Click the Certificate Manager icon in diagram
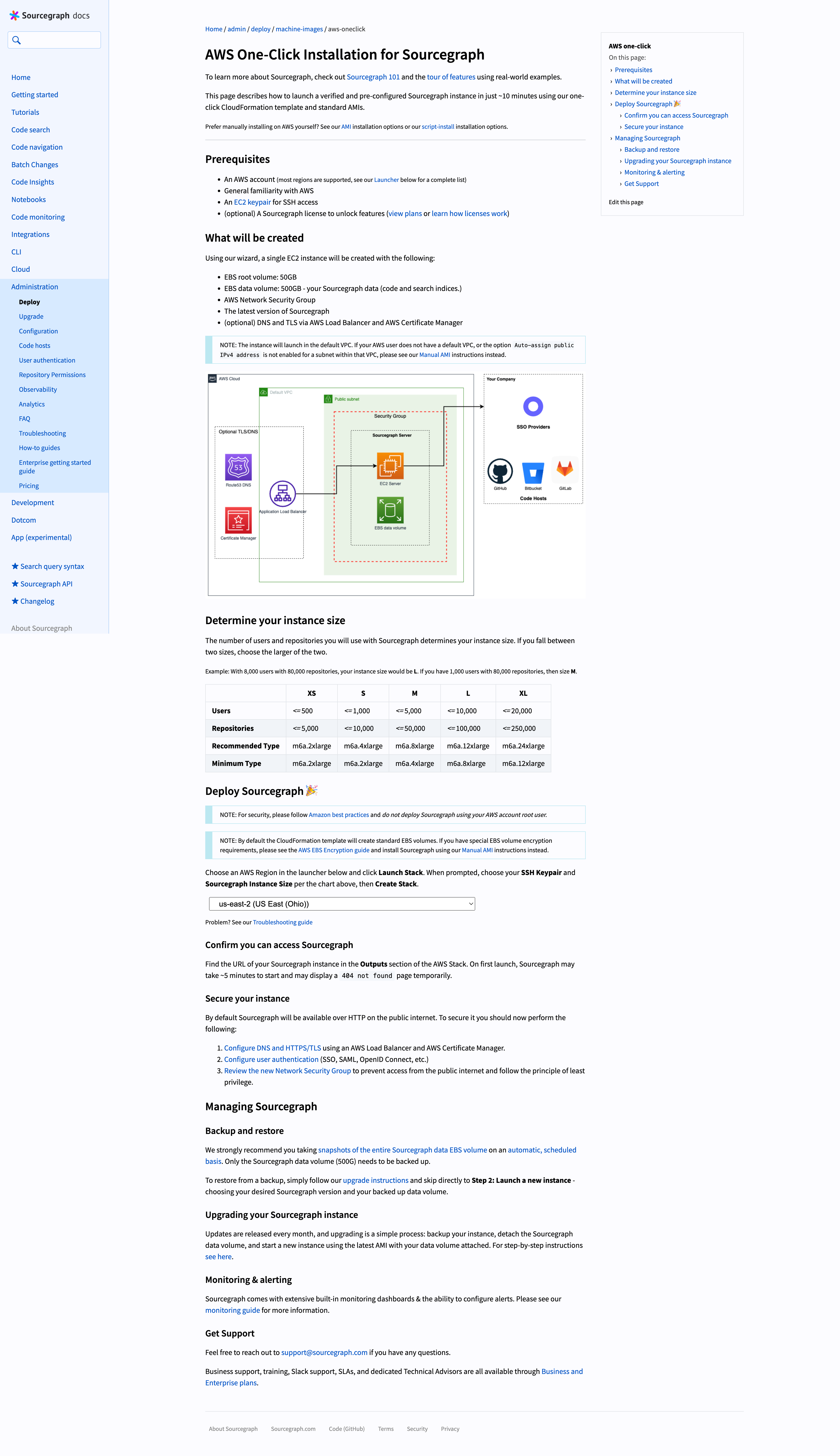 pos(238,520)
